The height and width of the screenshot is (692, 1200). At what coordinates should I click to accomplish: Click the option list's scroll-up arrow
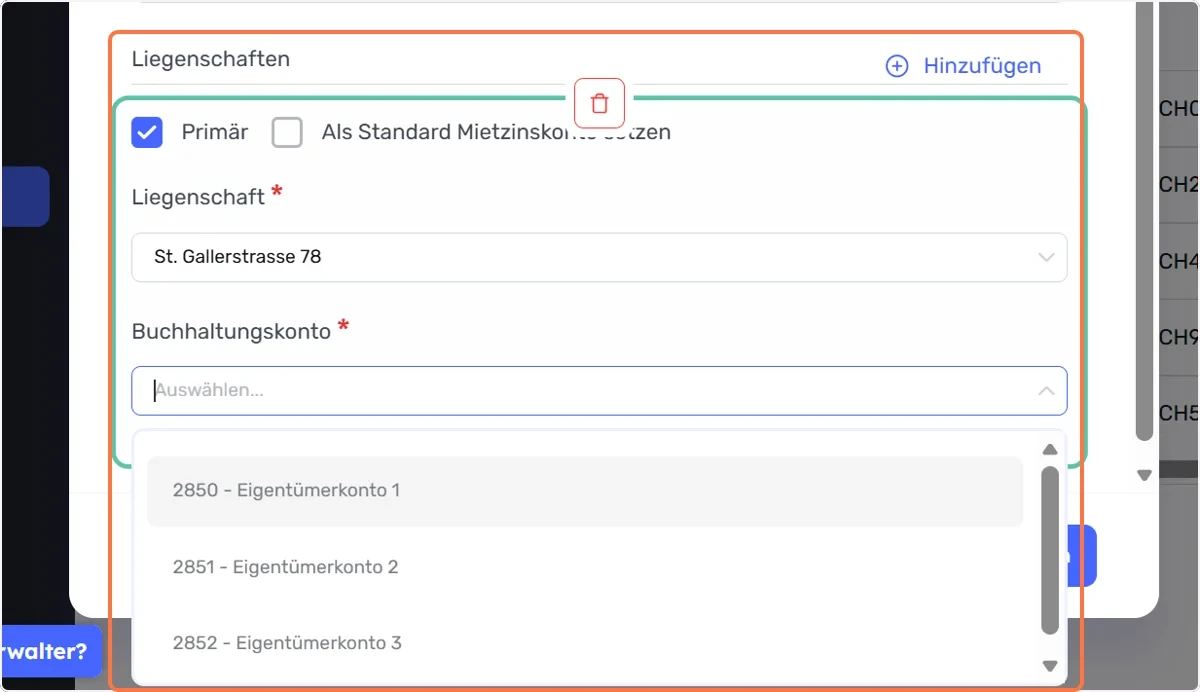tap(1050, 450)
